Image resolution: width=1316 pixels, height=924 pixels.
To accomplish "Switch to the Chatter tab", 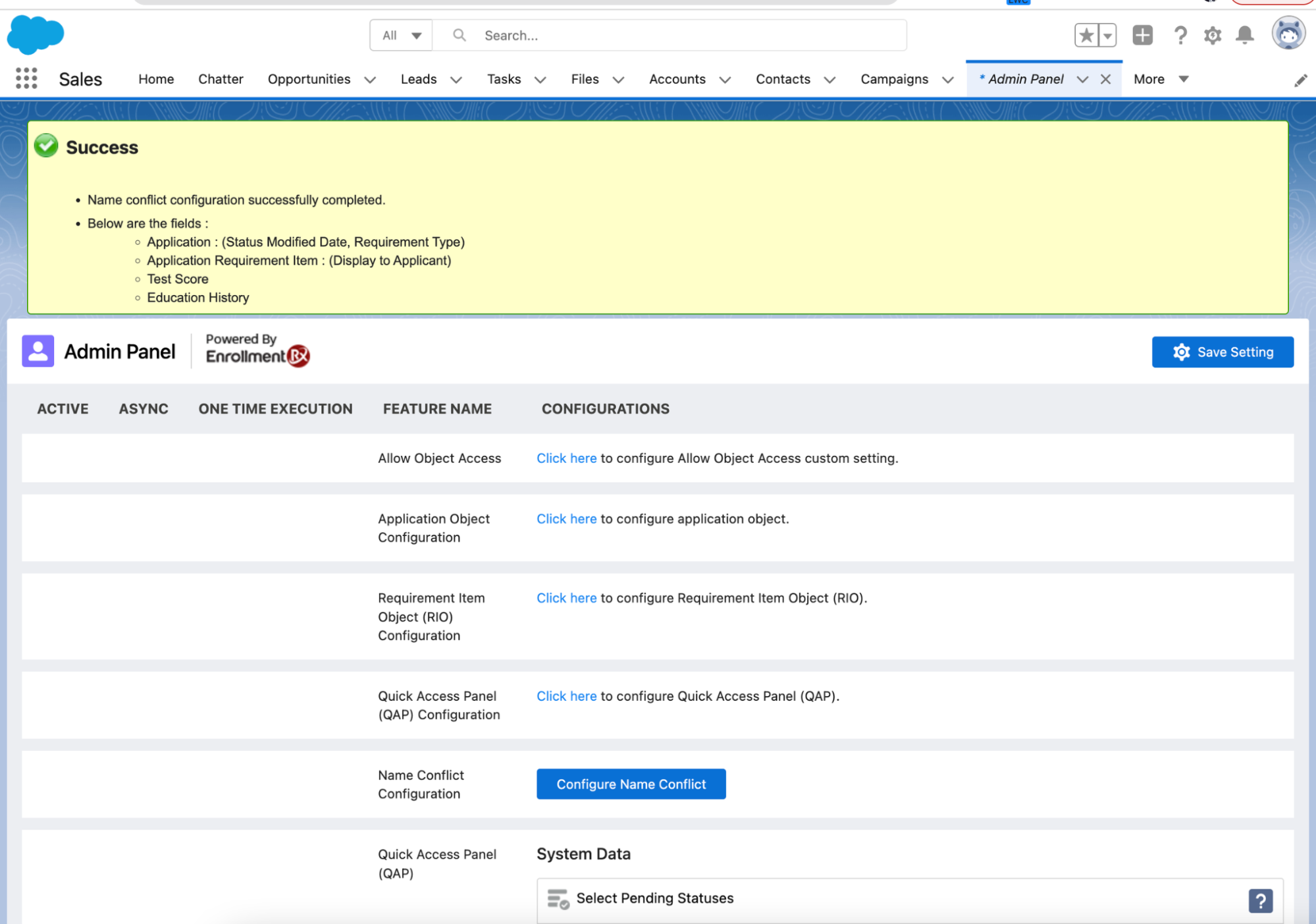I will (221, 79).
